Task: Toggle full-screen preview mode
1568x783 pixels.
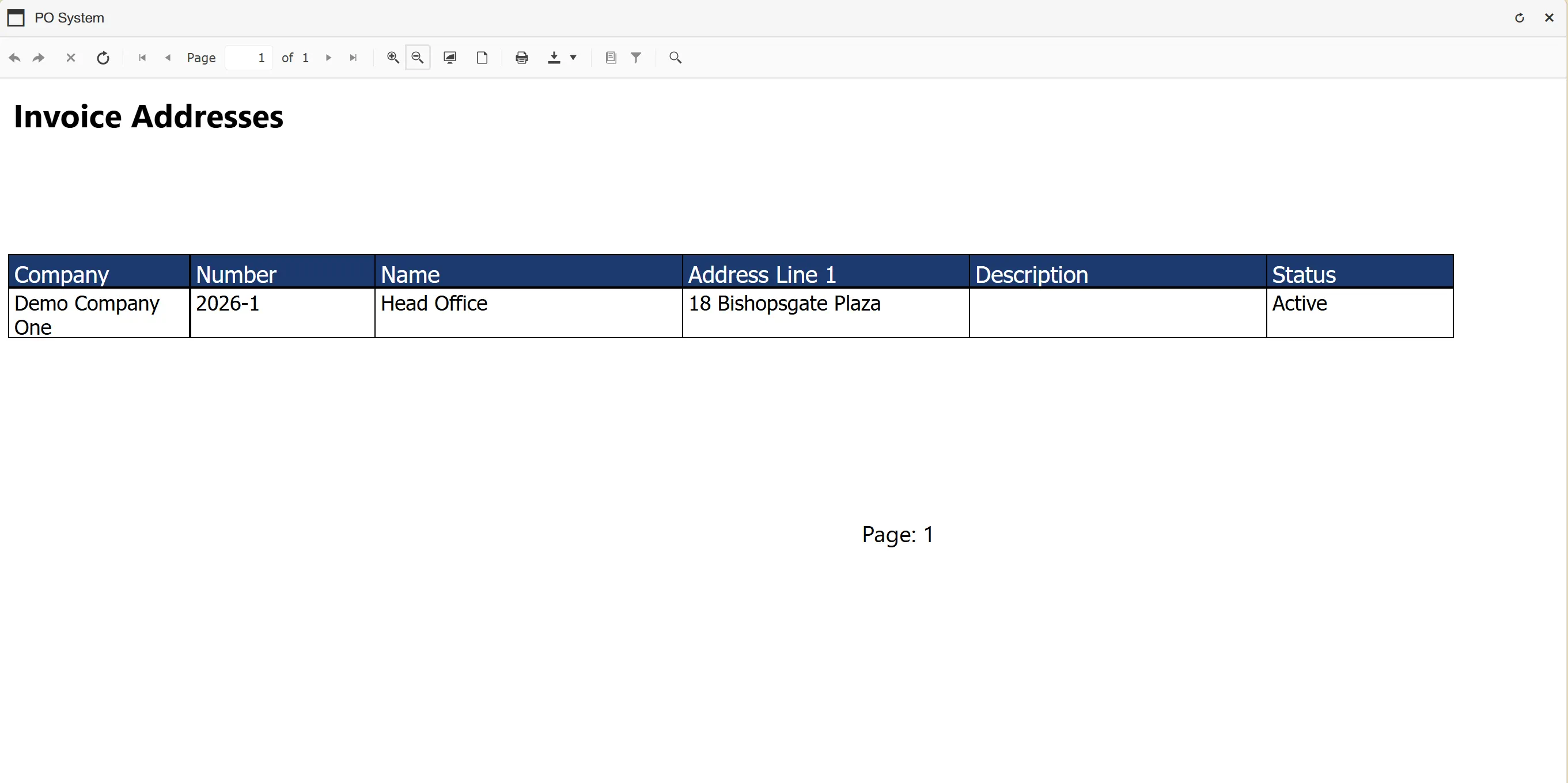Action: pyautogui.click(x=450, y=57)
